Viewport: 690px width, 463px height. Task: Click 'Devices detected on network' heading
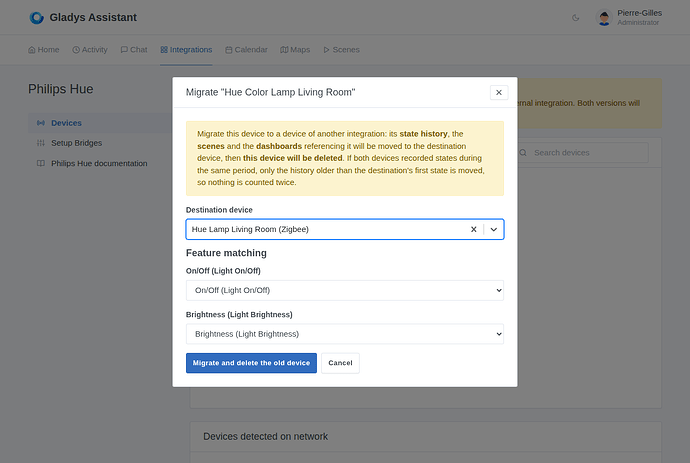pyautogui.click(x=265, y=437)
